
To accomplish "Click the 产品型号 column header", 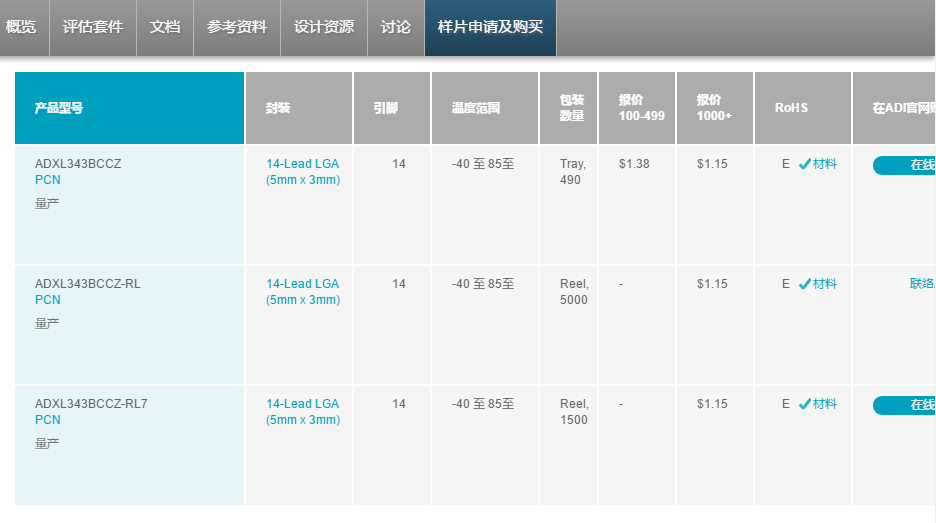I will point(130,108).
